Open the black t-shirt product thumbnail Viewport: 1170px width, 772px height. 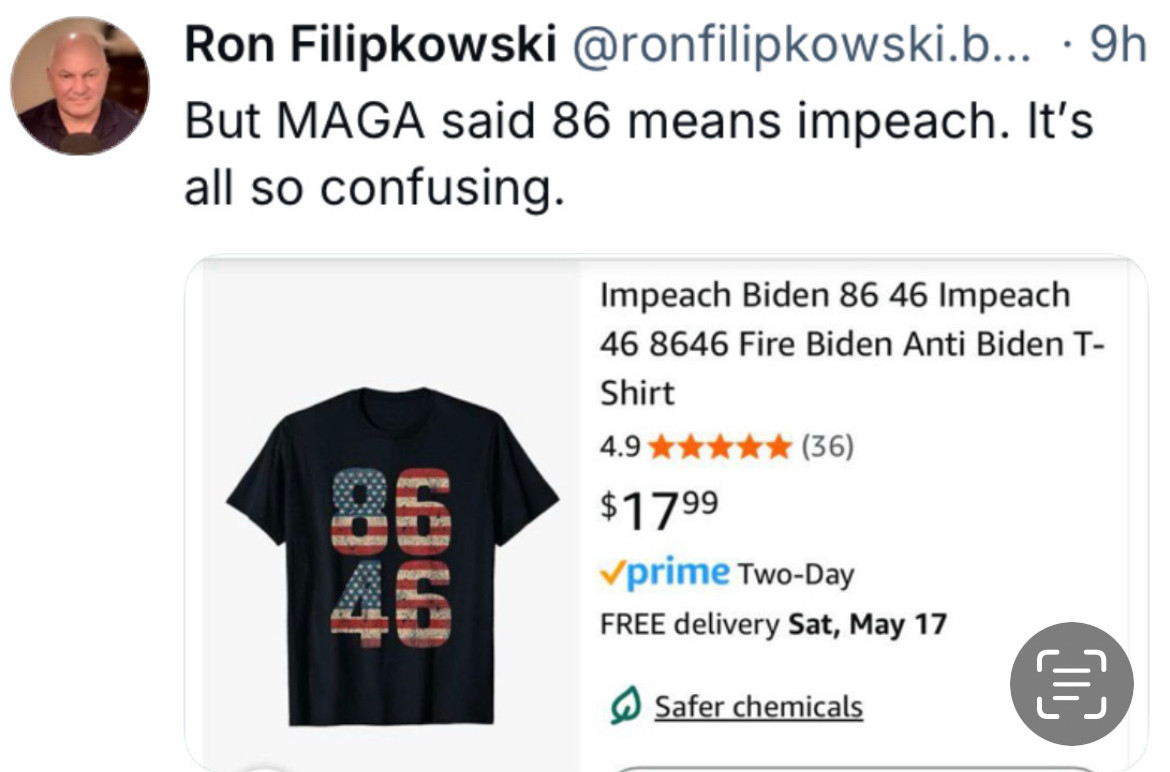[392, 556]
